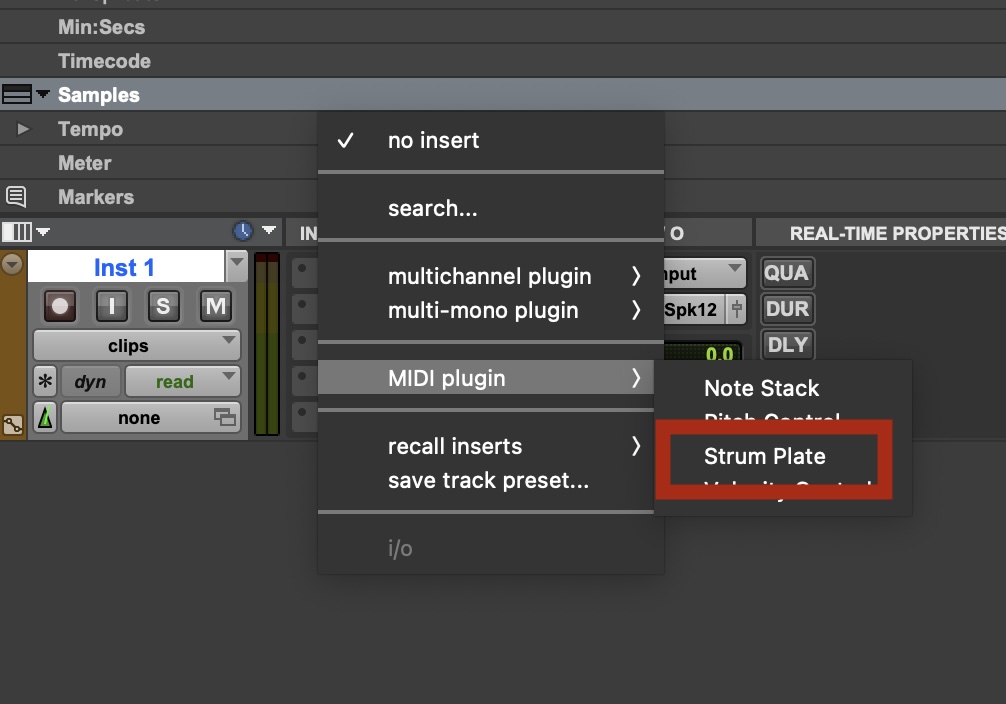The width and height of the screenshot is (1006, 704).
Task: Open the clips track view dropdown
Action: [135, 345]
